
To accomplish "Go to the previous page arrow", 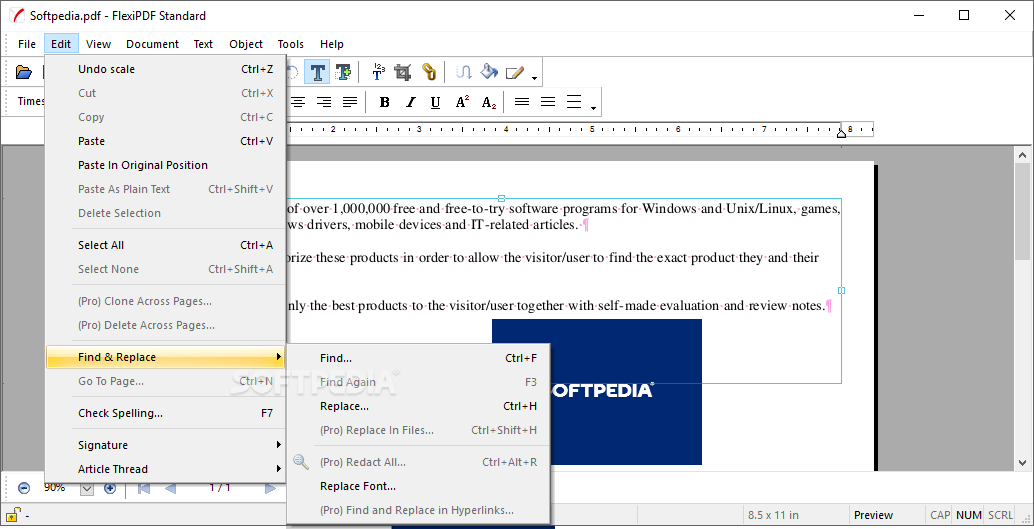I will [x=170, y=489].
